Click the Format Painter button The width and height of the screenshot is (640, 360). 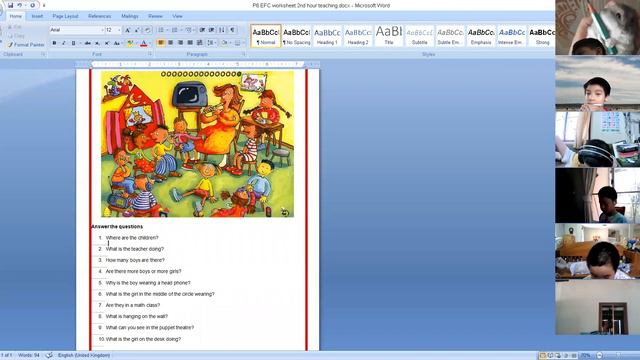(x=26, y=44)
